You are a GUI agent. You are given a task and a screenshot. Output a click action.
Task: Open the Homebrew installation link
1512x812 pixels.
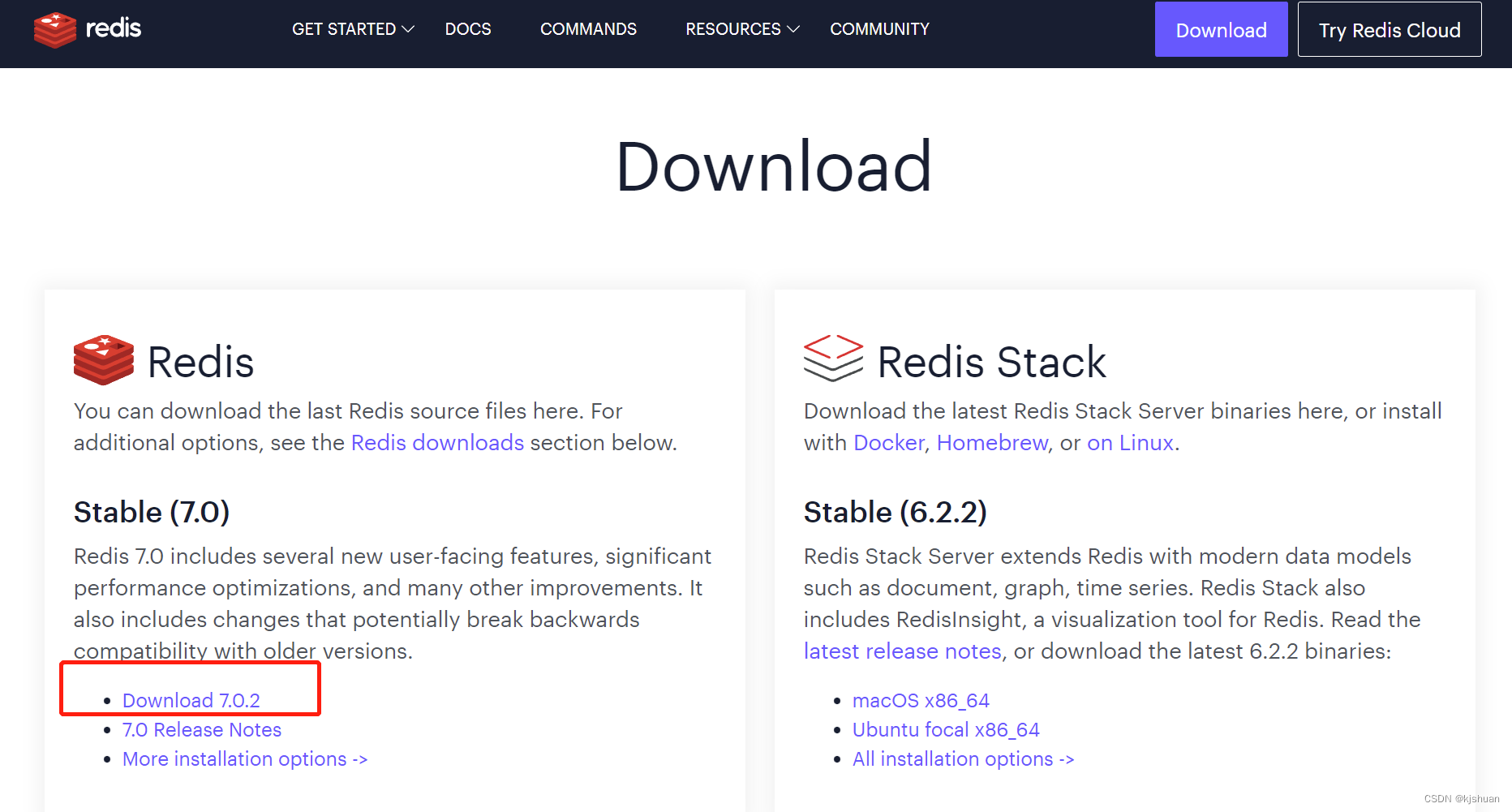pos(991,443)
